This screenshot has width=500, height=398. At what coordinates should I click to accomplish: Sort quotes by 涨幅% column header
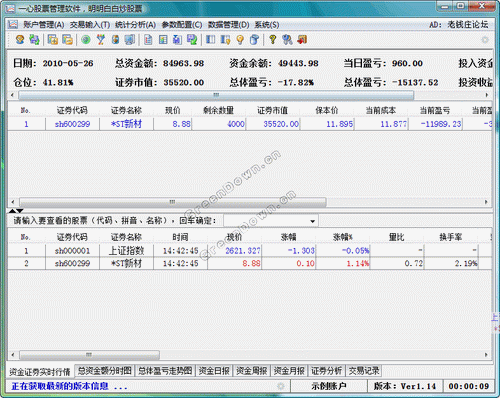pyautogui.click(x=343, y=237)
